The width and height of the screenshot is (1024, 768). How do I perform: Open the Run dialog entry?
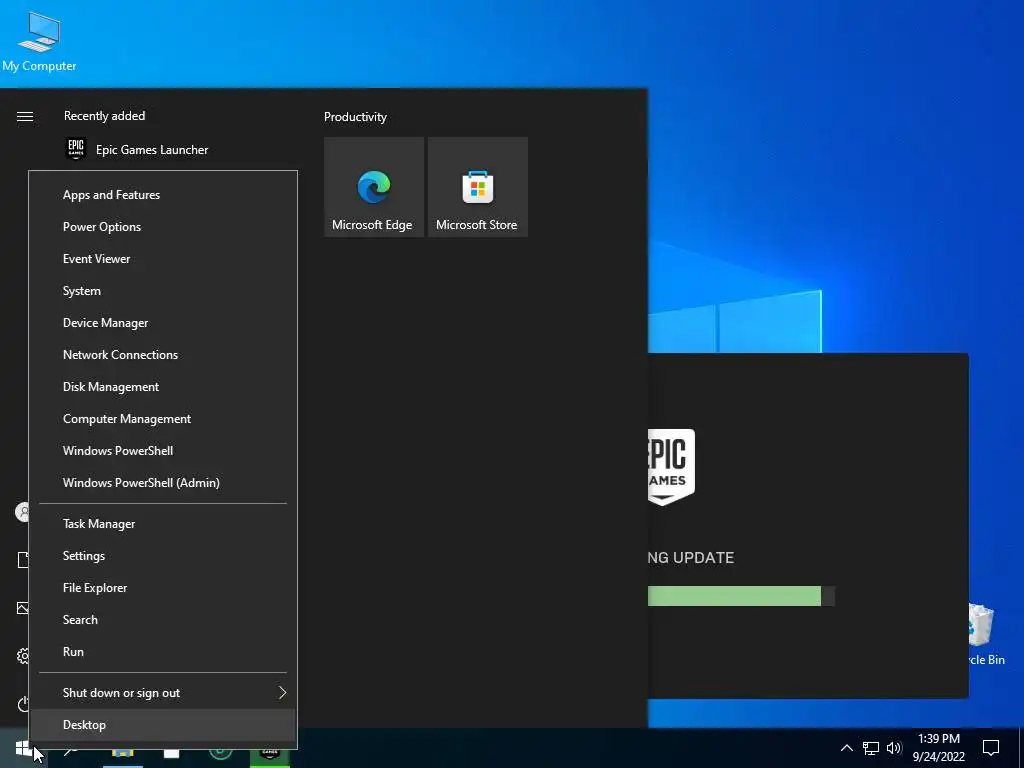point(163,652)
